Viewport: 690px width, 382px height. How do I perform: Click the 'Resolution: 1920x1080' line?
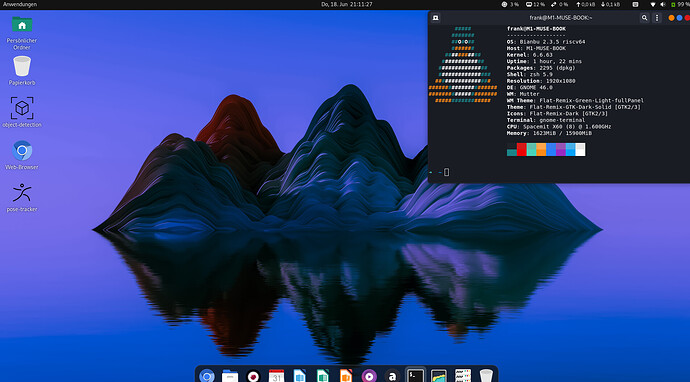(x=541, y=81)
